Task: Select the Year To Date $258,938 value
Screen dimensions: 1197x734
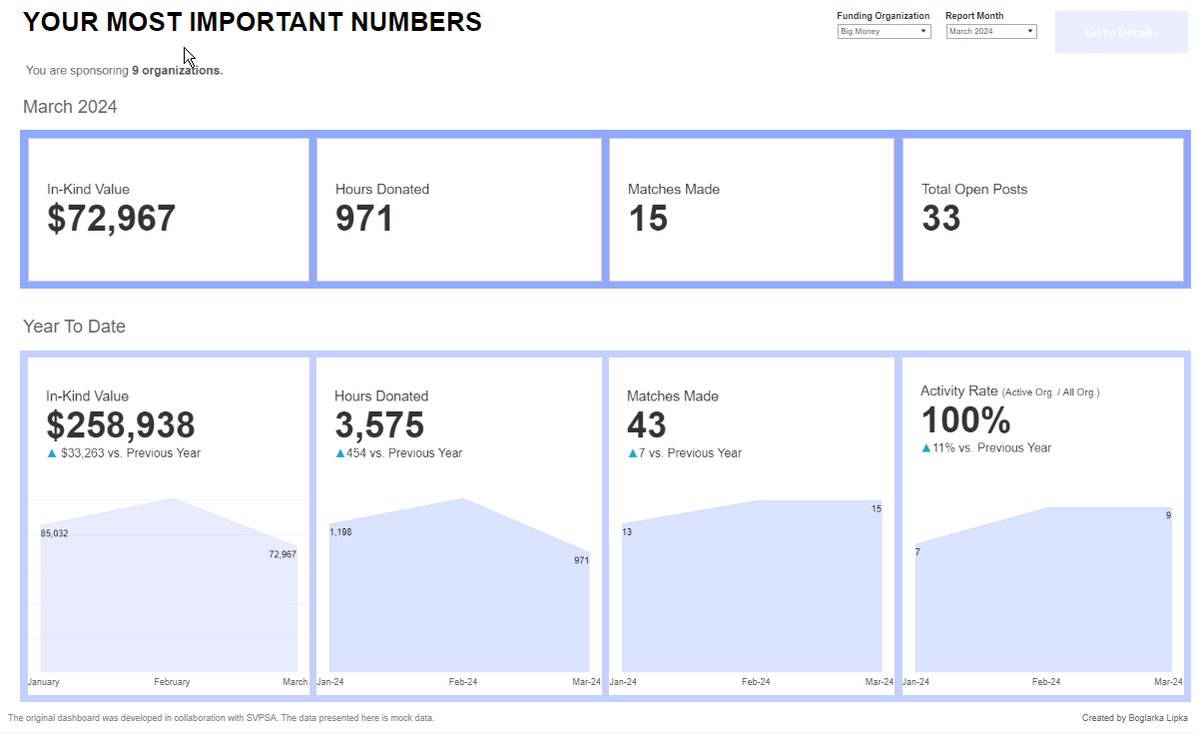Action: [121, 425]
